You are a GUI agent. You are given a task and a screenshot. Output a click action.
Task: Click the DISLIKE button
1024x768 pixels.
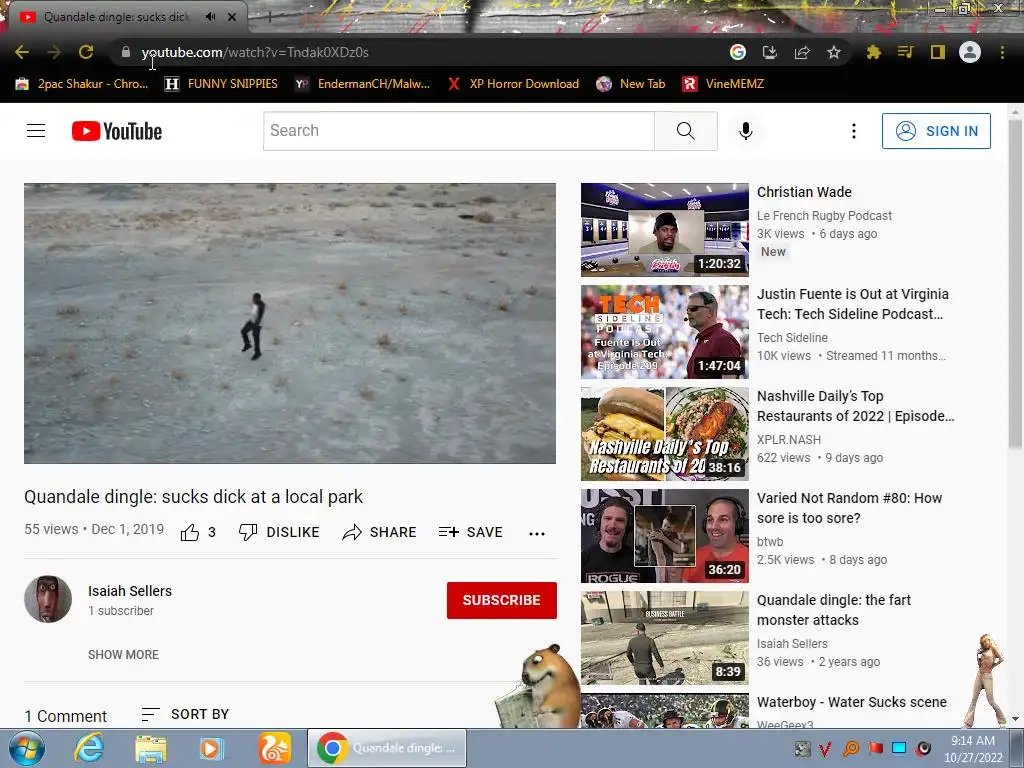(279, 532)
